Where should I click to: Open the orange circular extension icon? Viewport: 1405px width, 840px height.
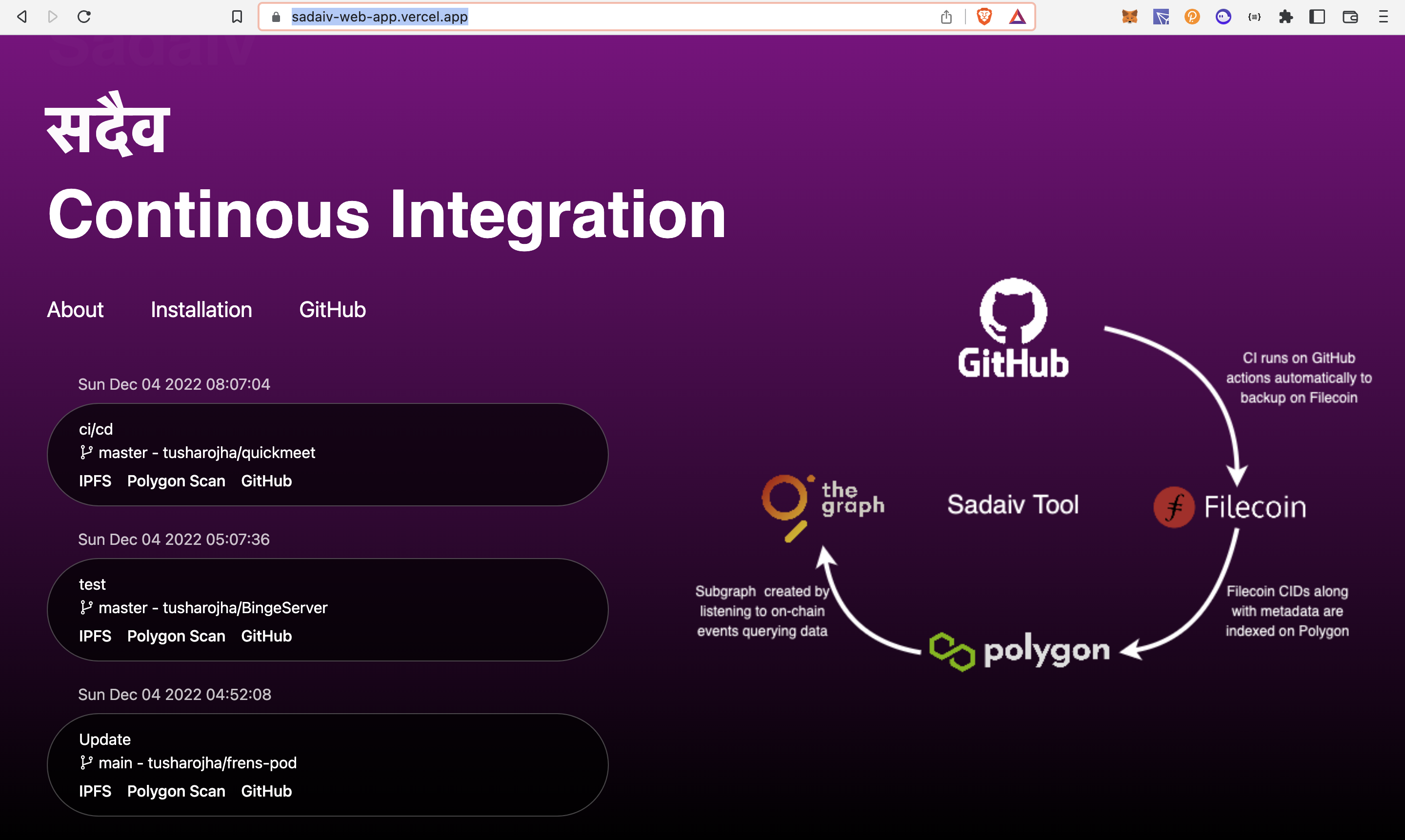pyautogui.click(x=1192, y=17)
